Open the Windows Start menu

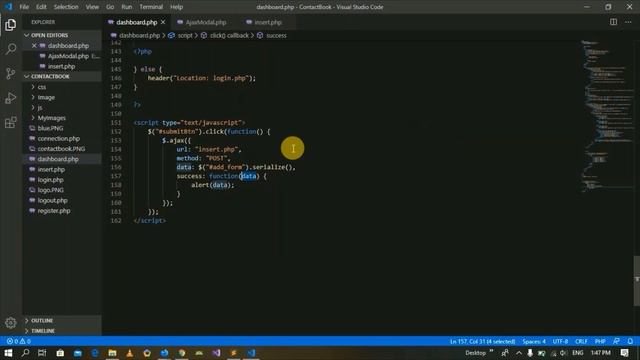tap(8, 353)
